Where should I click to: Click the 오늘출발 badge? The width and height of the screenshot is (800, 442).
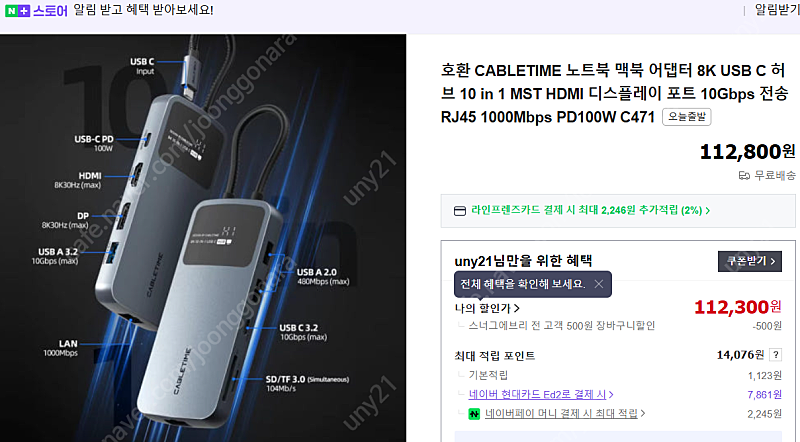[687, 117]
